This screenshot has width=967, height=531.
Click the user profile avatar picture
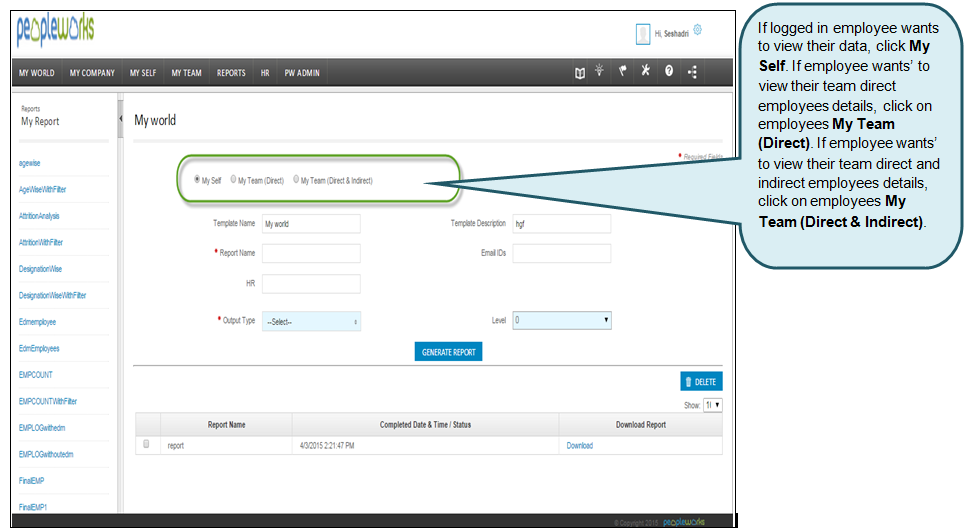643,34
